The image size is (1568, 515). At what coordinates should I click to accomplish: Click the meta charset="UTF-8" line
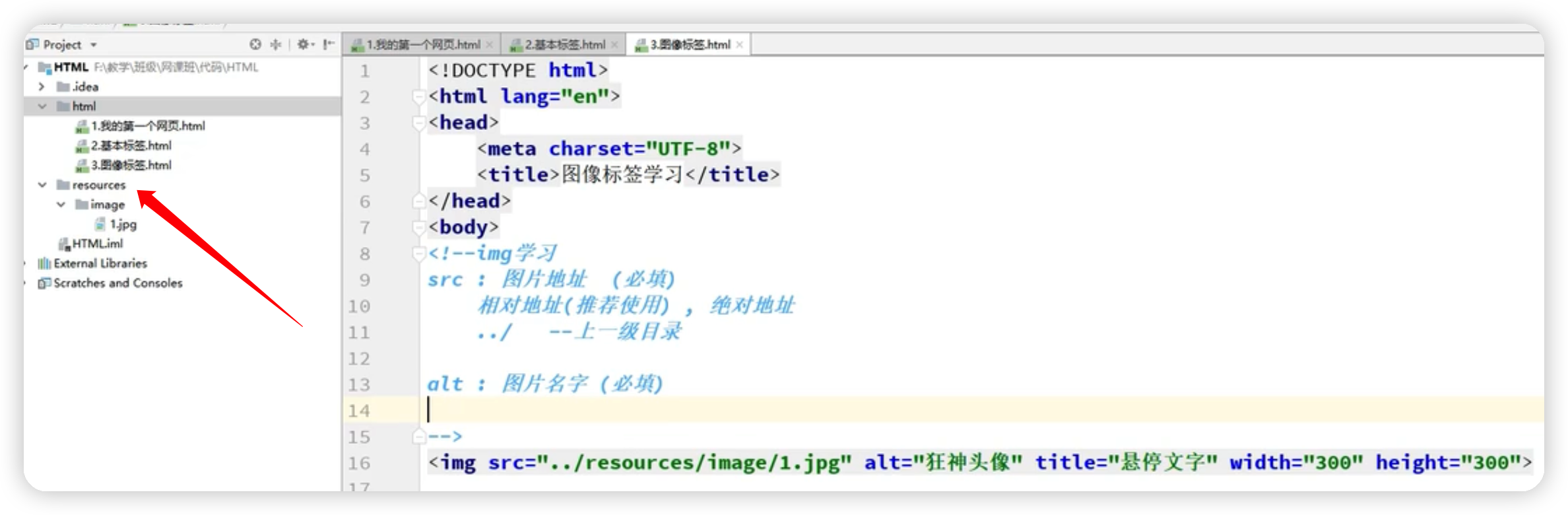(609, 149)
